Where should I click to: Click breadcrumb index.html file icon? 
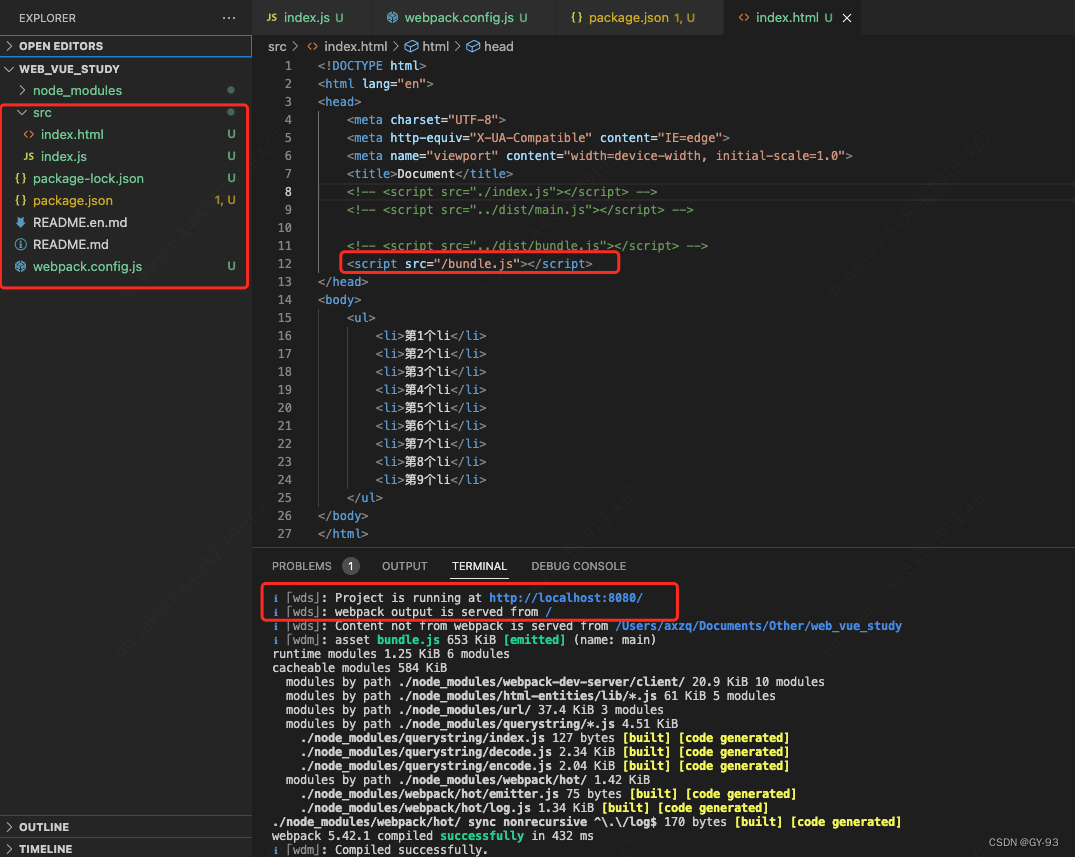point(313,47)
